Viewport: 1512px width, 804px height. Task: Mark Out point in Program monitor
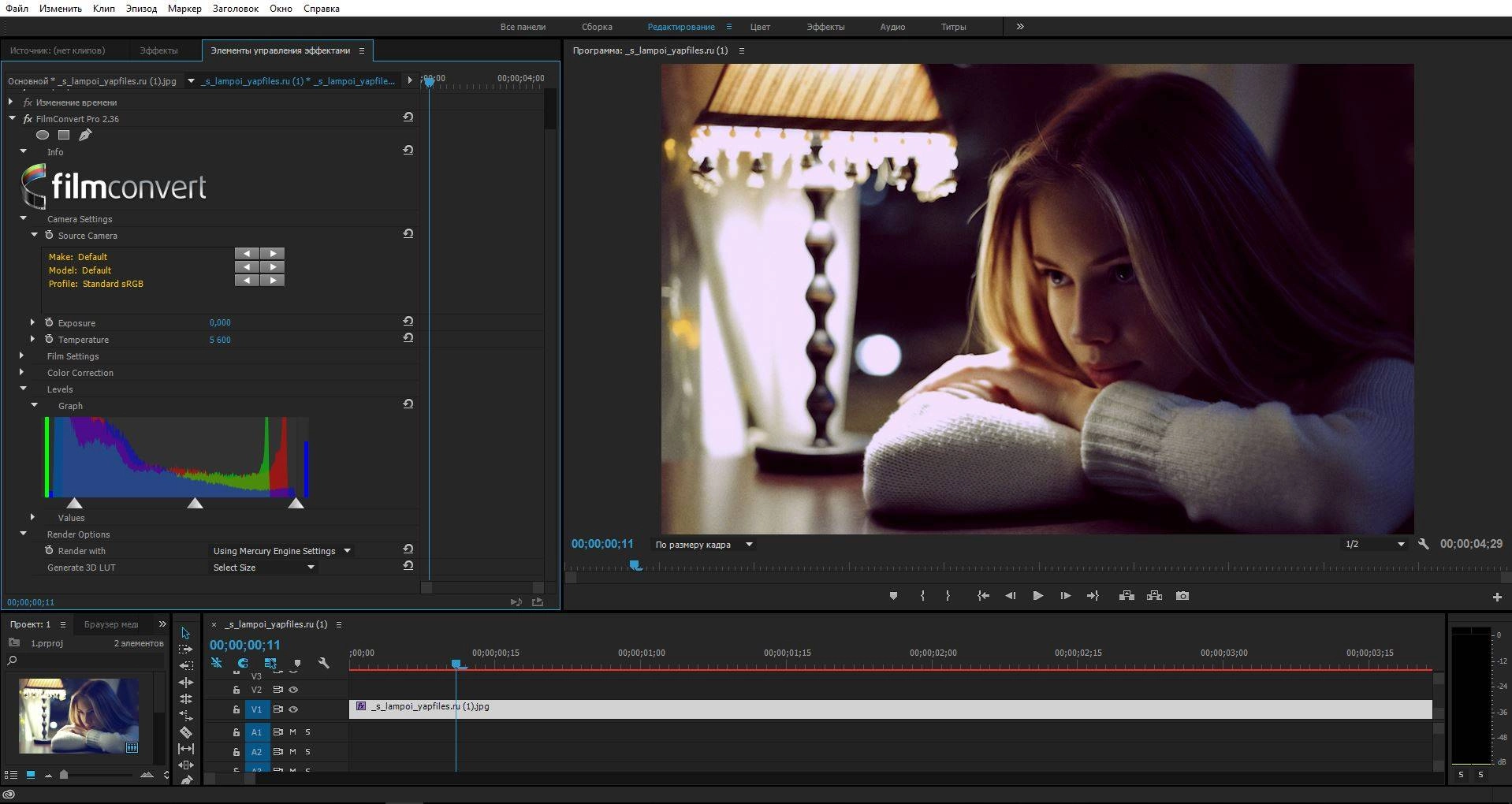(948, 596)
